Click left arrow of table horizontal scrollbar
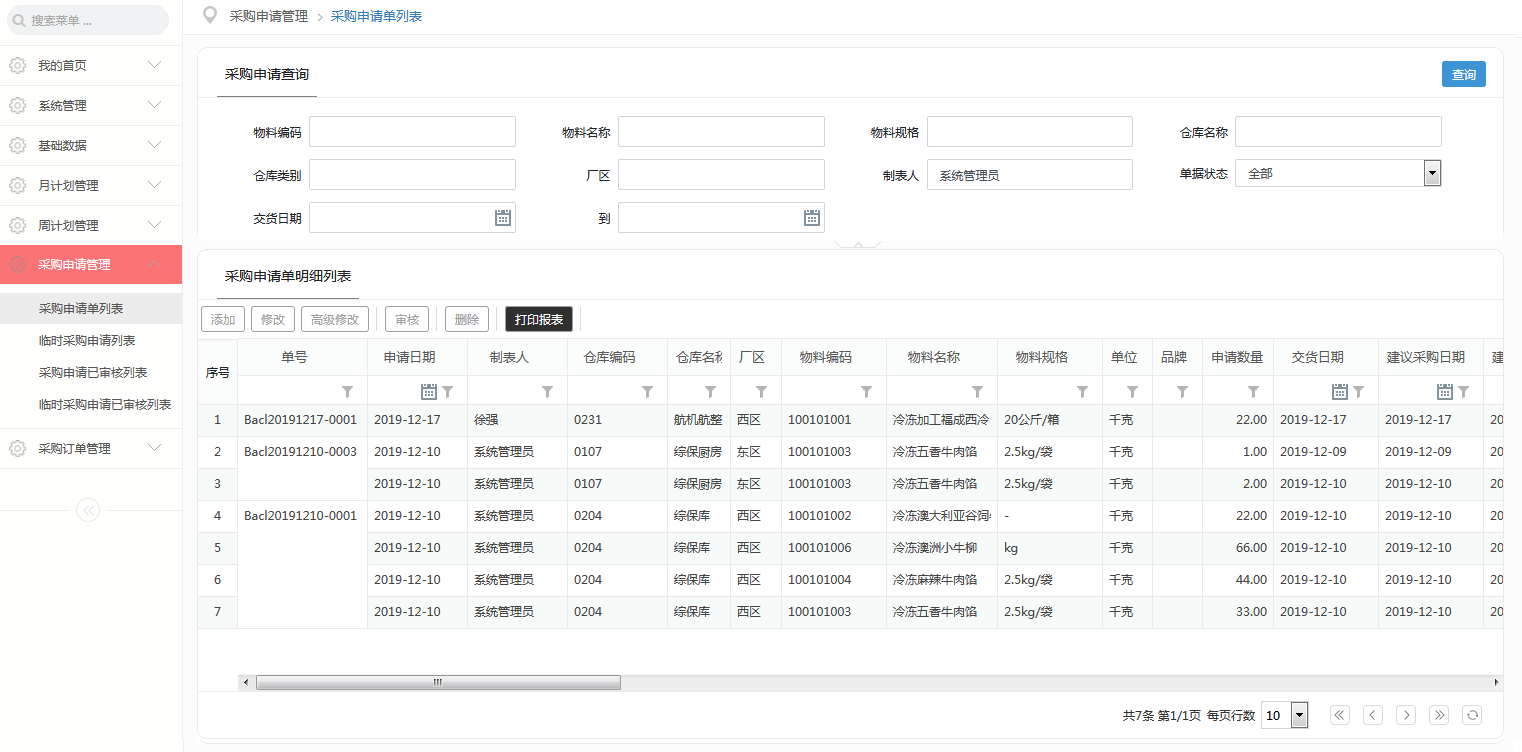Viewport: 1522px width, 752px height. coord(246,682)
